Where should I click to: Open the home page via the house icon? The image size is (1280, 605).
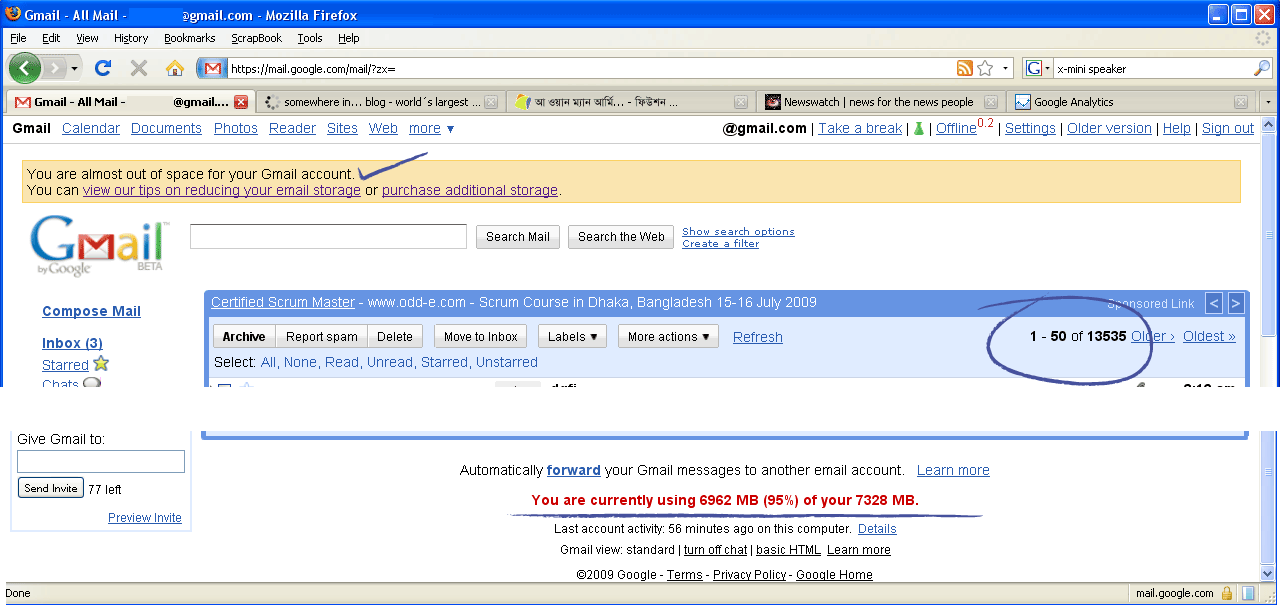point(175,68)
